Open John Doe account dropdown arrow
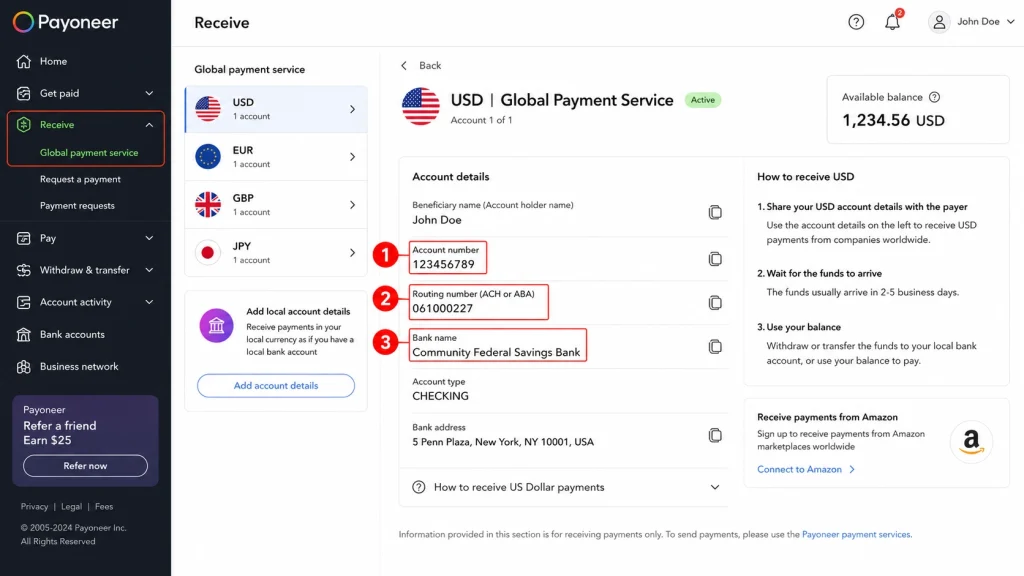 (x=1010, y=22)
